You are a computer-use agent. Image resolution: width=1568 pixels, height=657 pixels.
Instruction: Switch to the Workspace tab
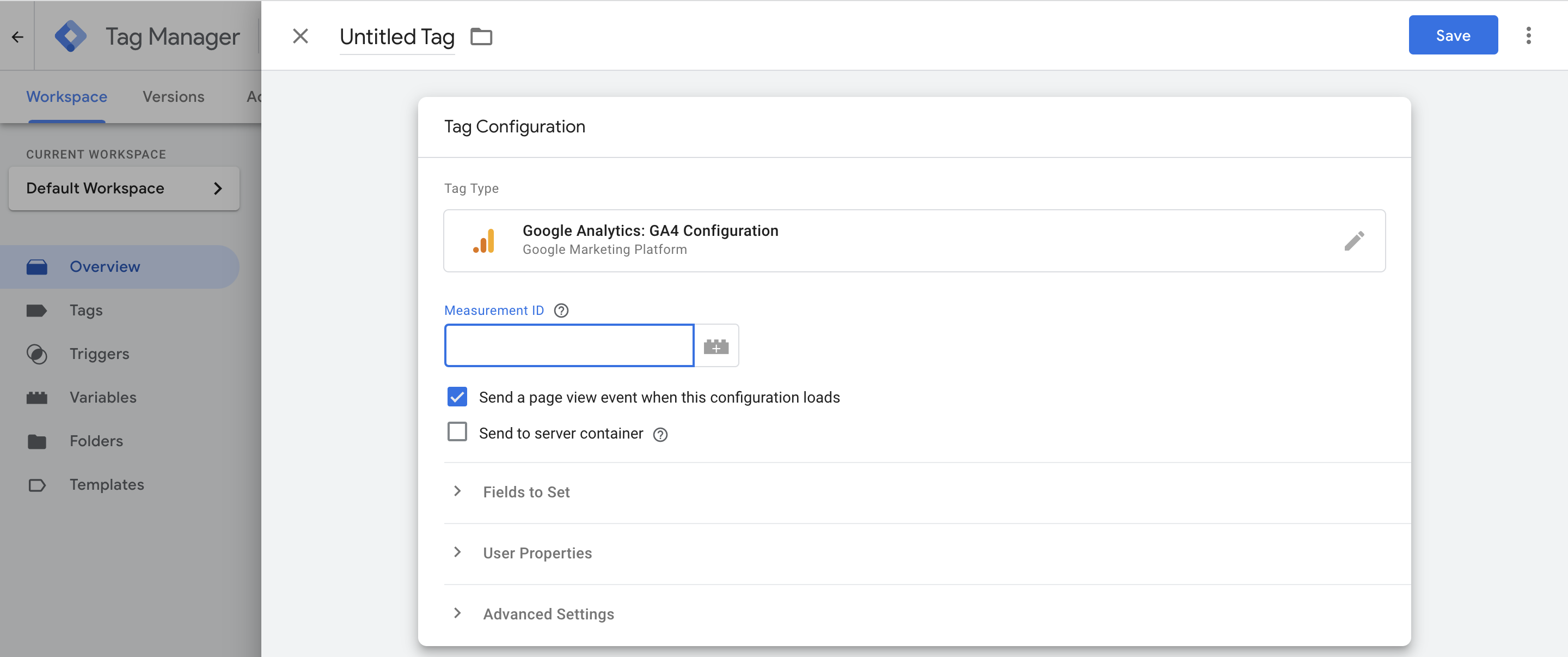click(67, 97)
